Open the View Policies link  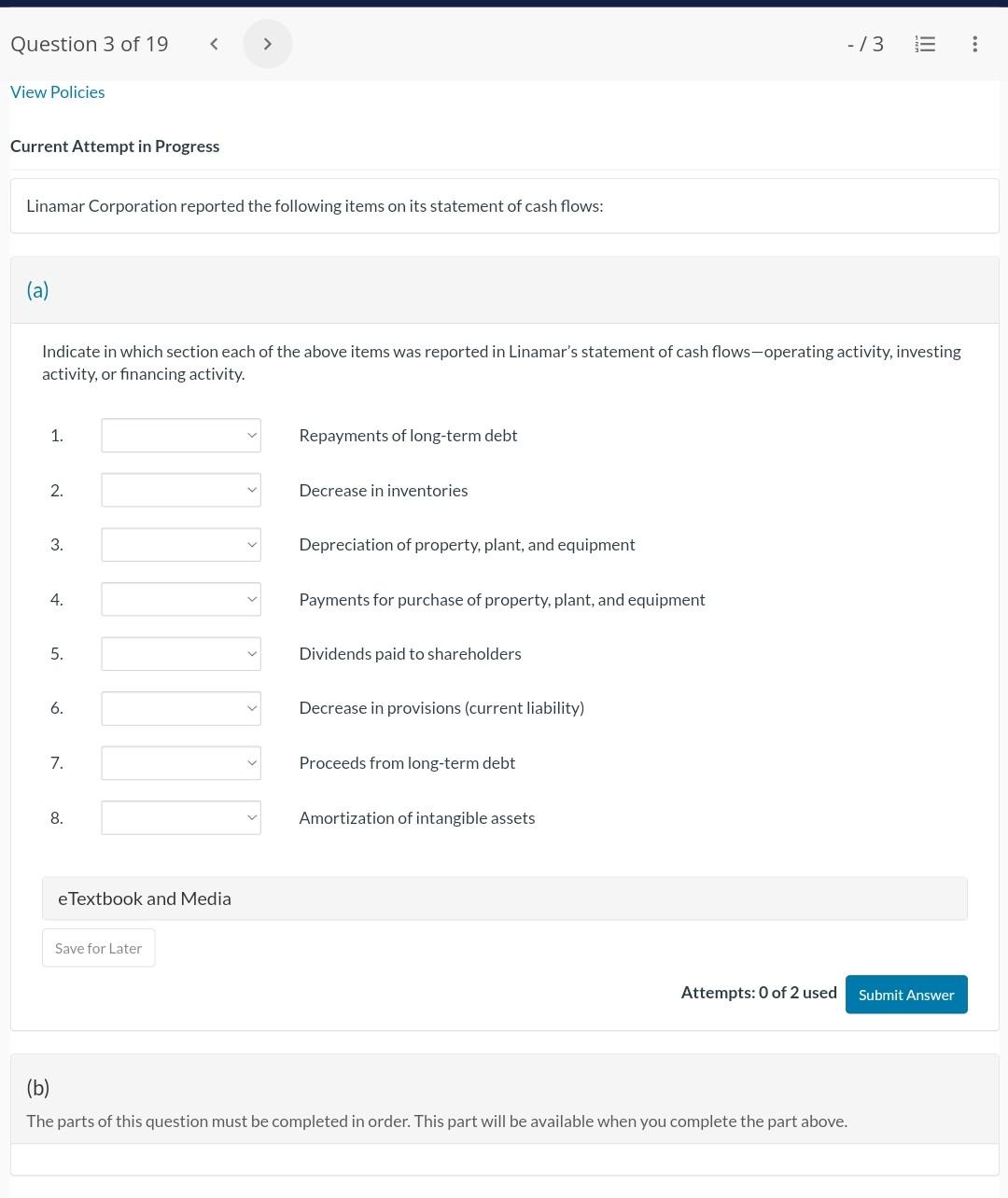(57, 91)
